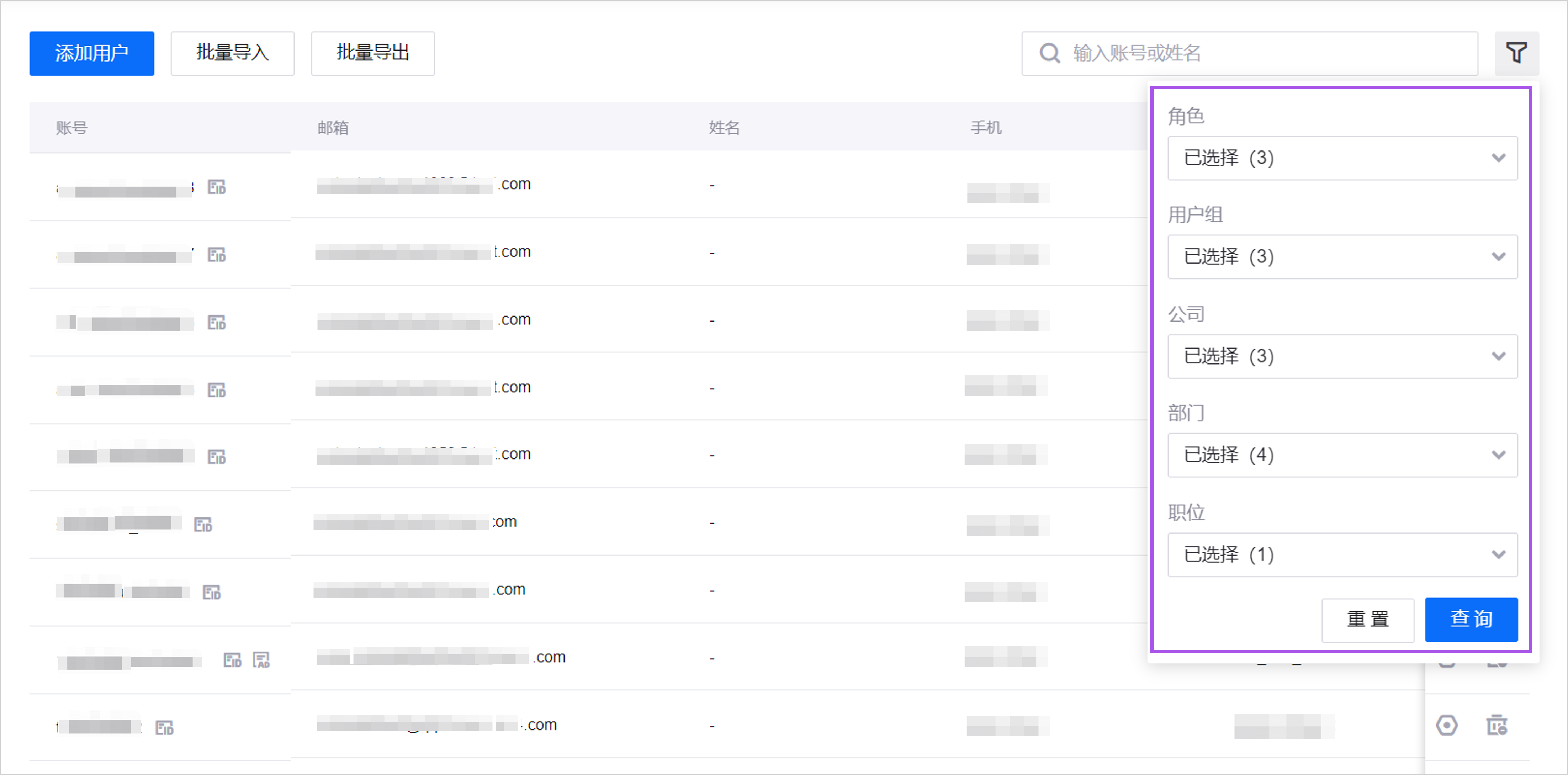Screen dimensions: 1568x775
Task: Click the delete trash icon in last row
Action: pos(1497,725)
